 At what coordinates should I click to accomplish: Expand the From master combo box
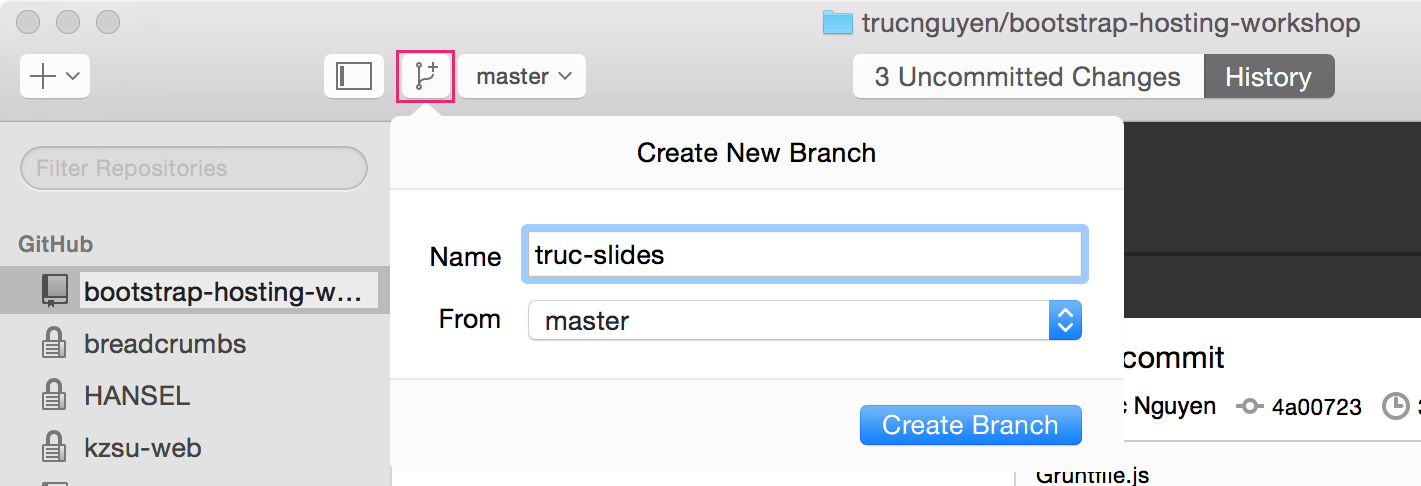[x=805, y=321]
